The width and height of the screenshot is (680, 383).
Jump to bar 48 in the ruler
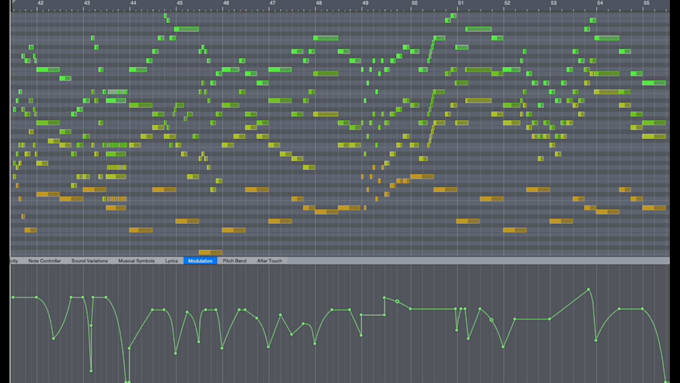(x=319, y=3)
